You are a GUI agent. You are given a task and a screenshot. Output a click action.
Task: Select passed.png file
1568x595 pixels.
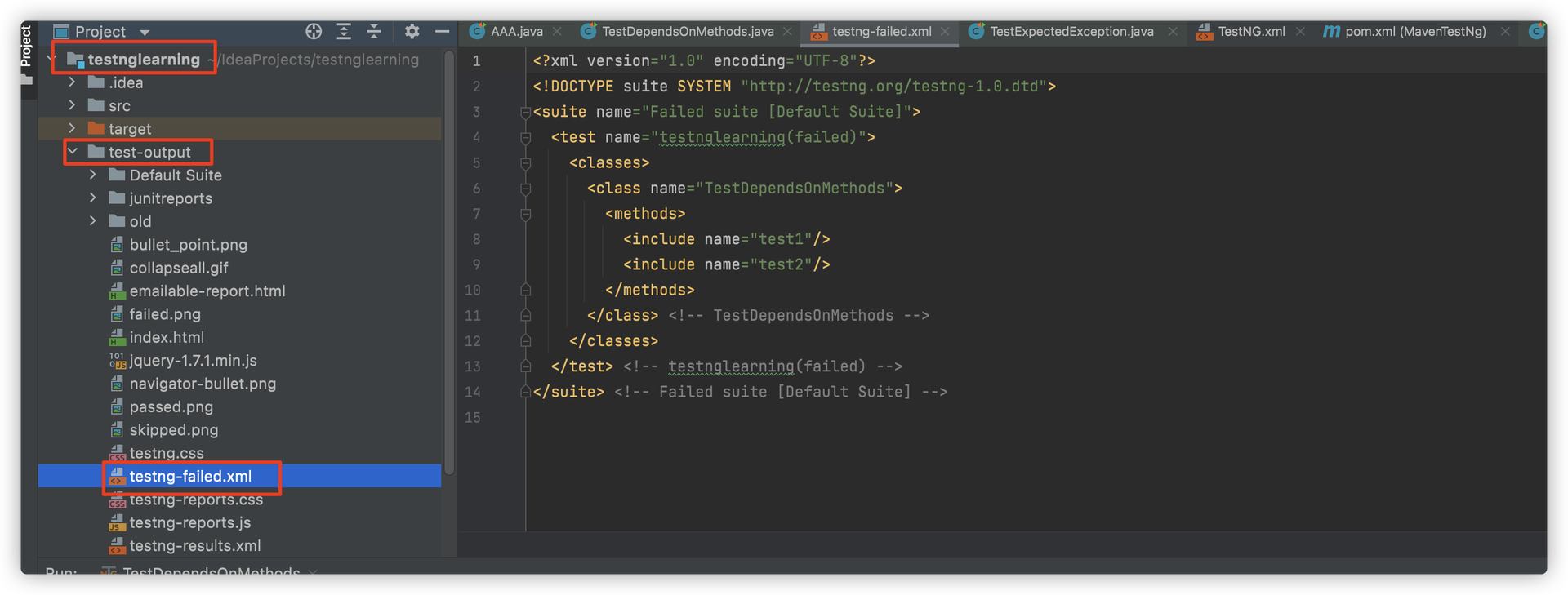[x=171, y=406]
